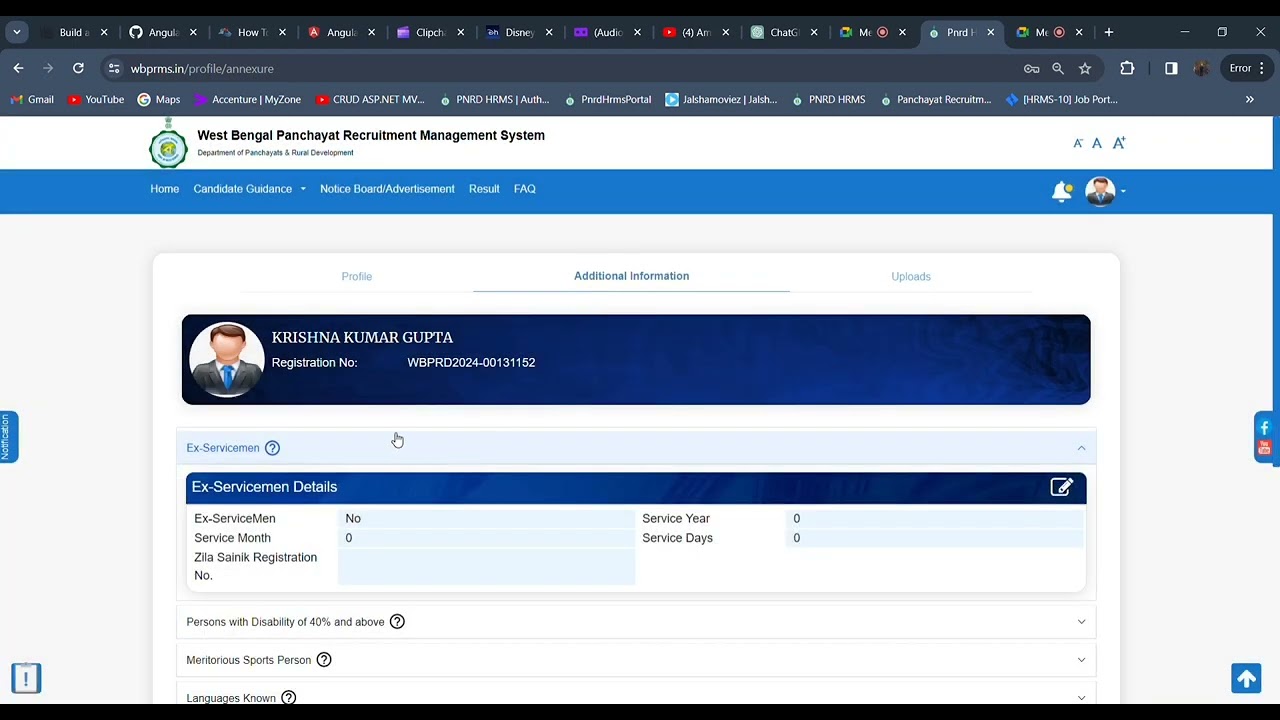Image resolution: width=1280 pixels, height=720 pixels.
Task: Increase font size with A+
Action: coord(1119,143)
